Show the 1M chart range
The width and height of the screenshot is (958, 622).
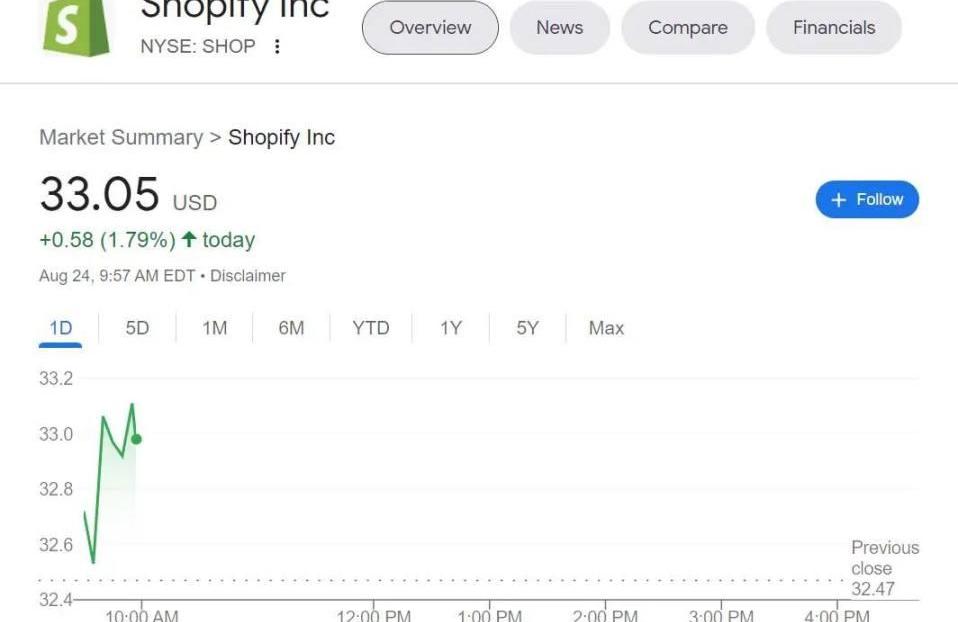(214, 328)
